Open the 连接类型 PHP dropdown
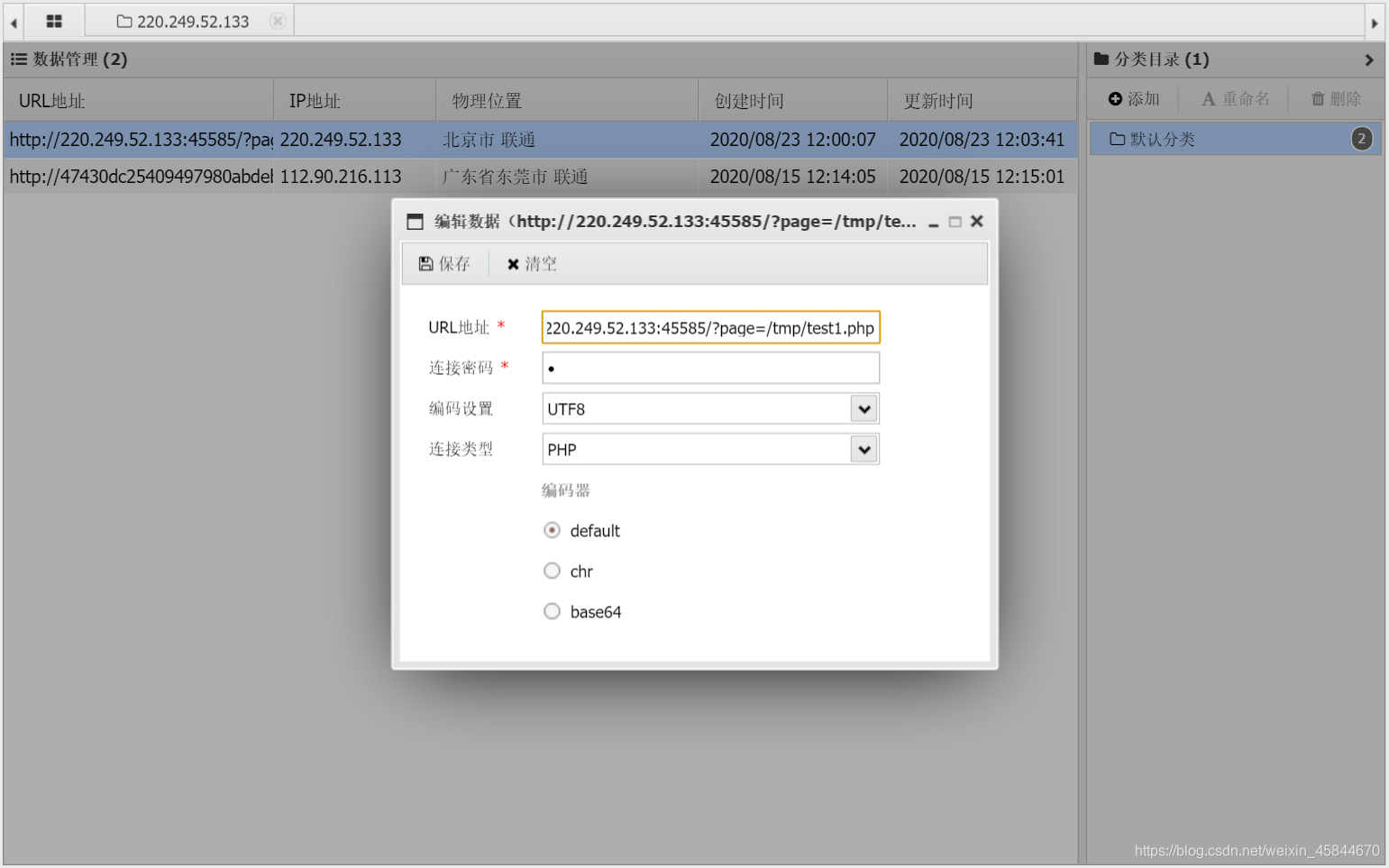Image resolution: width=1389 pixels, height=868 pixels. click(x=863, y=449)
